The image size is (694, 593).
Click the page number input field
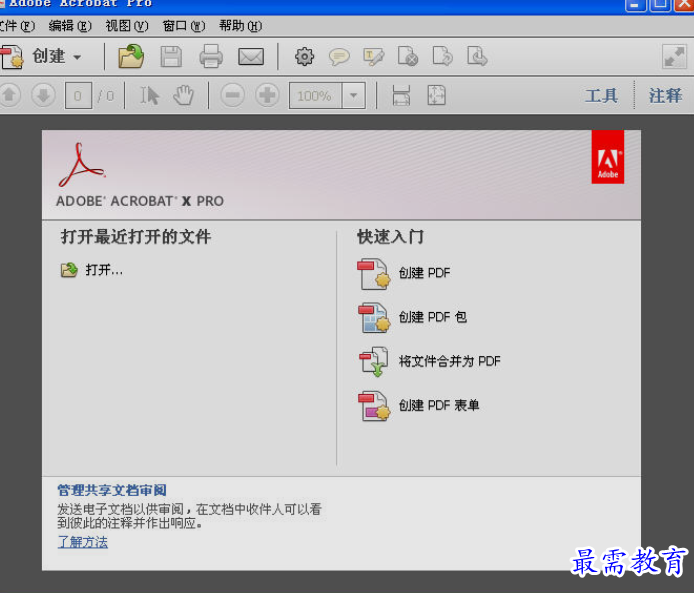(78, 96)
